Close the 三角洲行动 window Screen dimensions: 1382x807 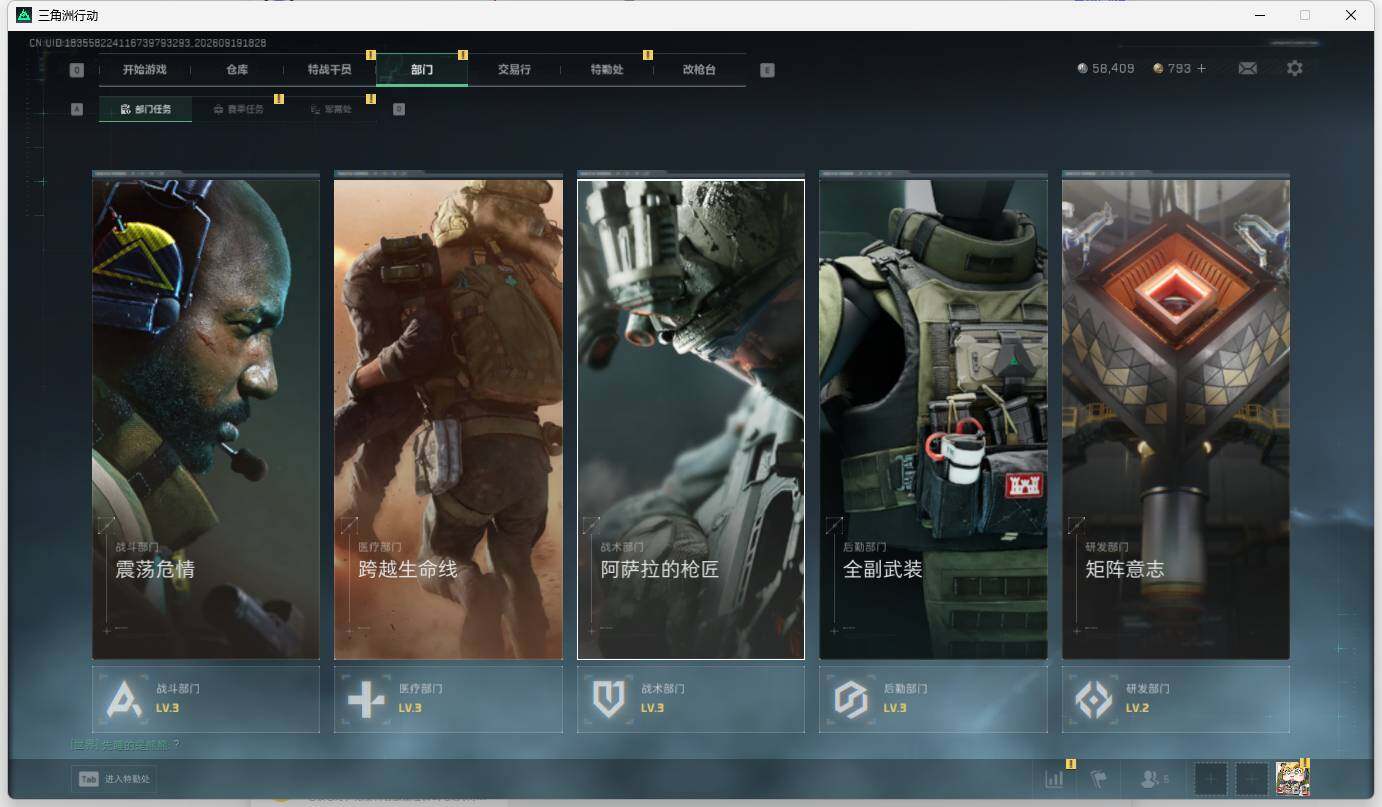[x=1351, y=15]
